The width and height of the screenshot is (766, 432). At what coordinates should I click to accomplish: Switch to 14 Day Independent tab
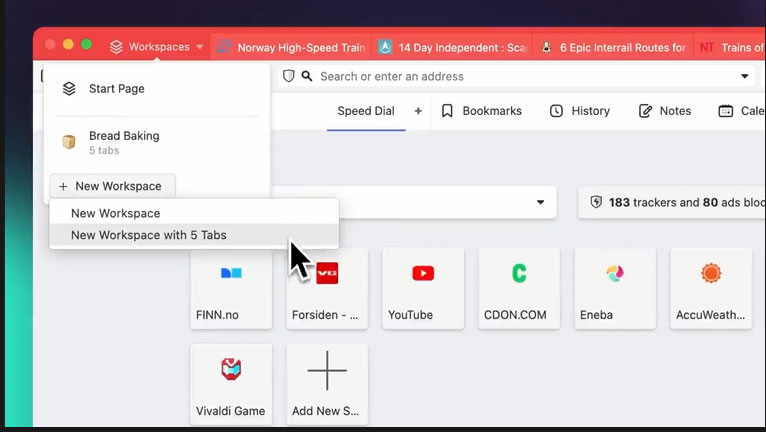point(452,47)
